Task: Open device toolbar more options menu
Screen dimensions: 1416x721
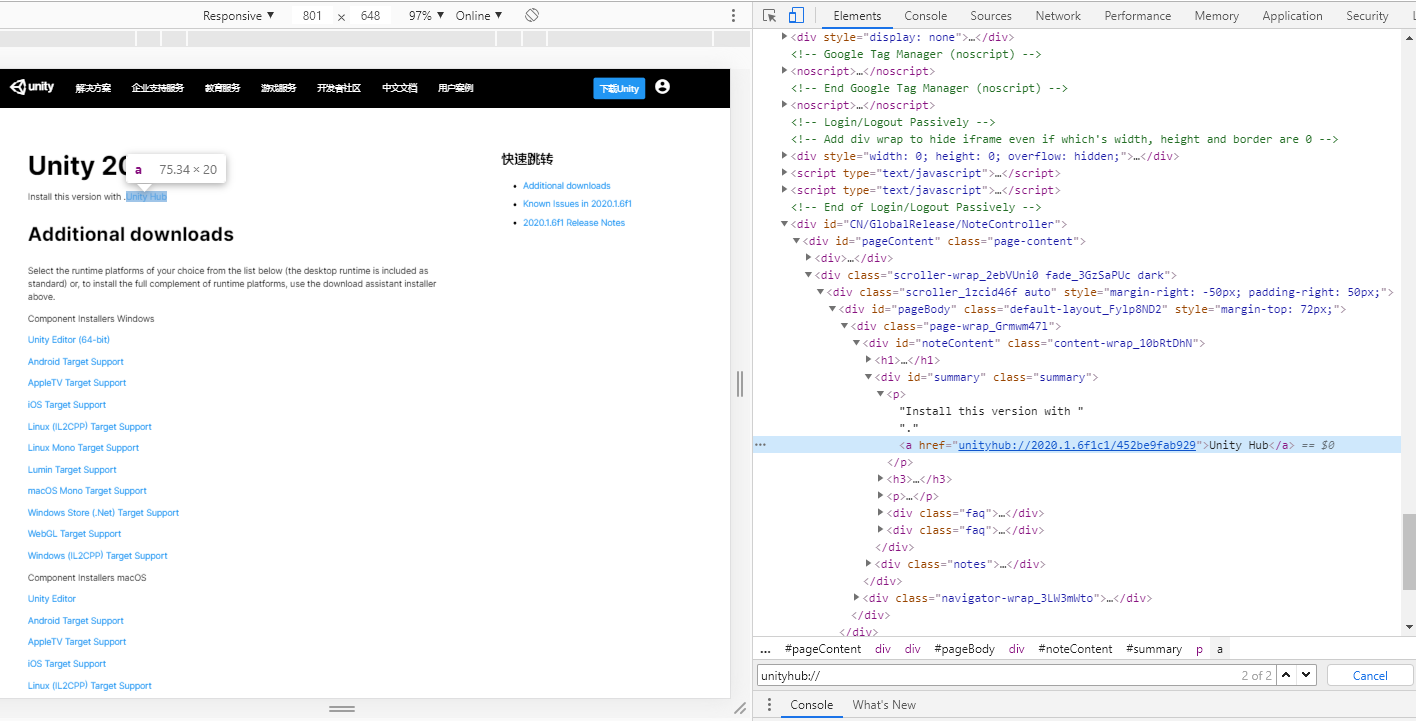Action: [x=734, y=16]
